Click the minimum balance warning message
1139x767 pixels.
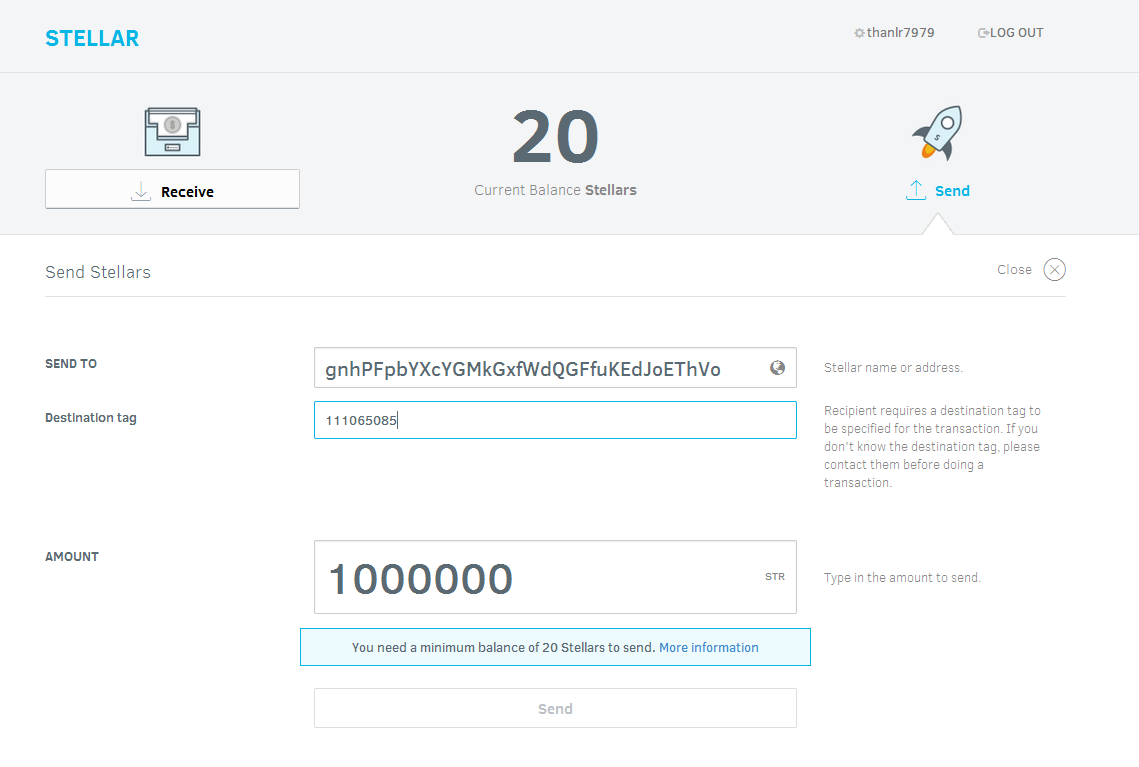(x=555, y=647)
